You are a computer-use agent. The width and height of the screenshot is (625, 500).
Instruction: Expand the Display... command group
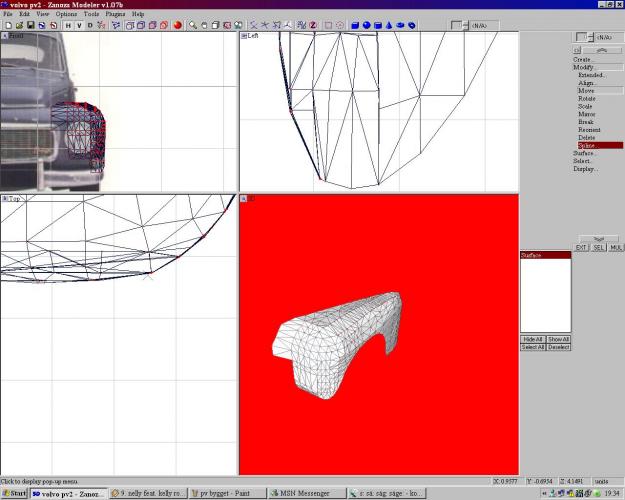[x=585, y=169]
